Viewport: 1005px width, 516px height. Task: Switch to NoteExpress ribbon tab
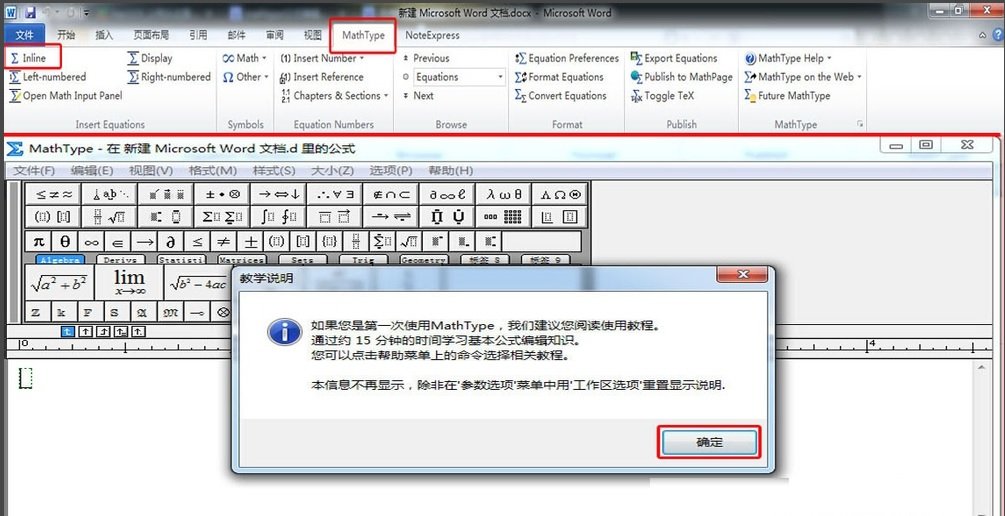point(433,35)
